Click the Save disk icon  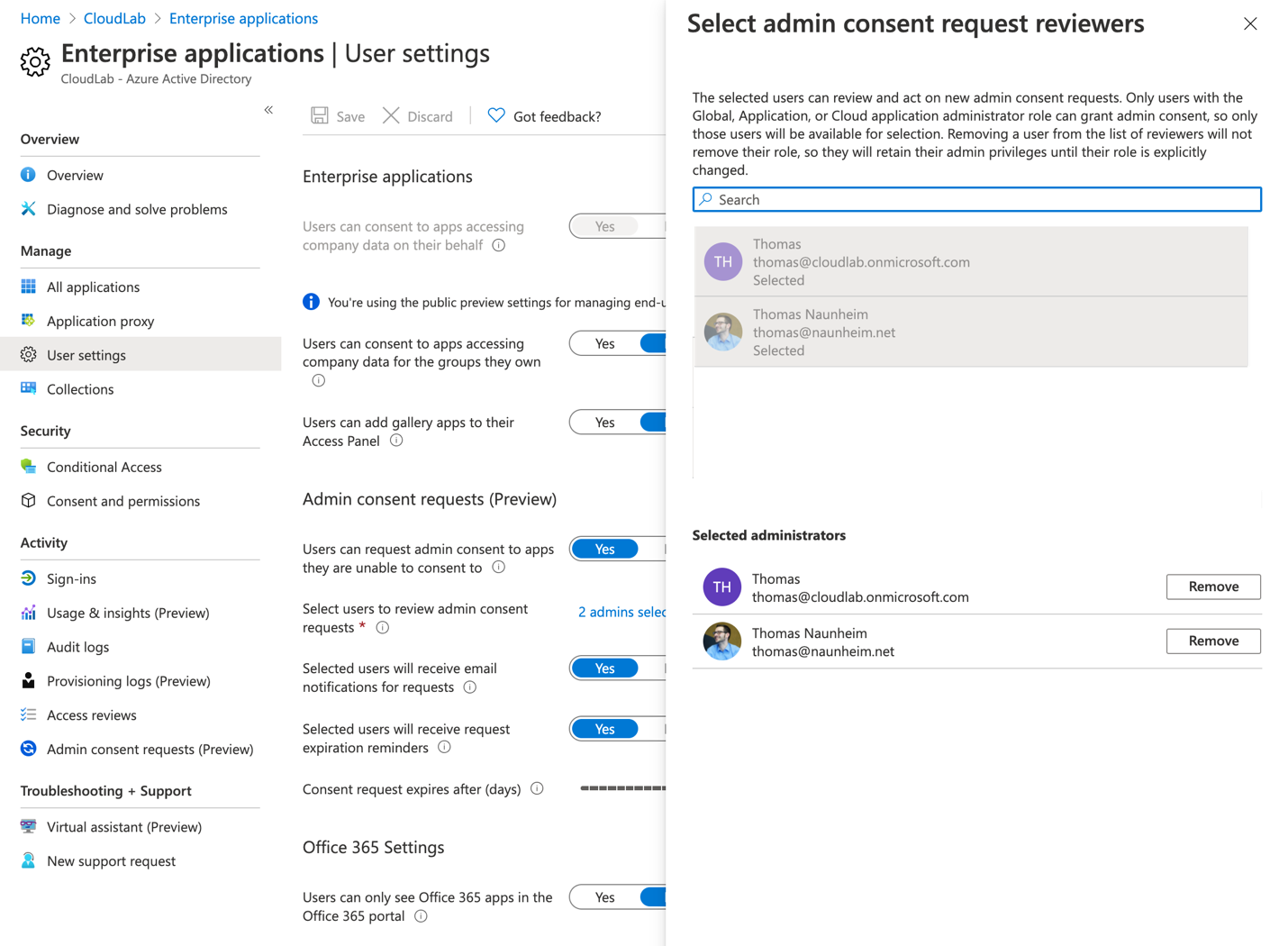320,115
